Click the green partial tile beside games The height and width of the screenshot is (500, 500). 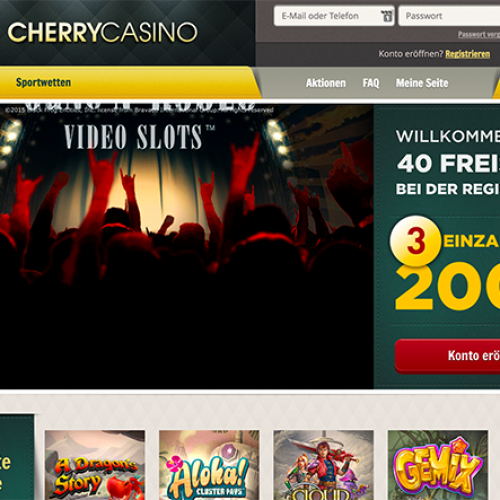17,457
